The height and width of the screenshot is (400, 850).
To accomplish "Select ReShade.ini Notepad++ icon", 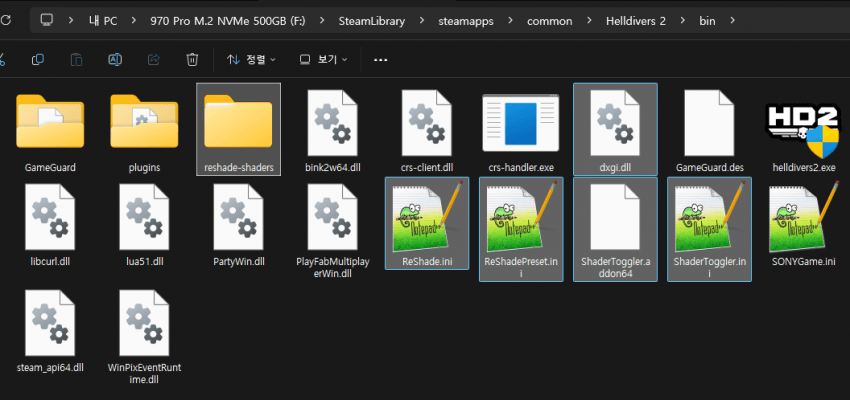I will pyautogui.click(x=427, y=217).
